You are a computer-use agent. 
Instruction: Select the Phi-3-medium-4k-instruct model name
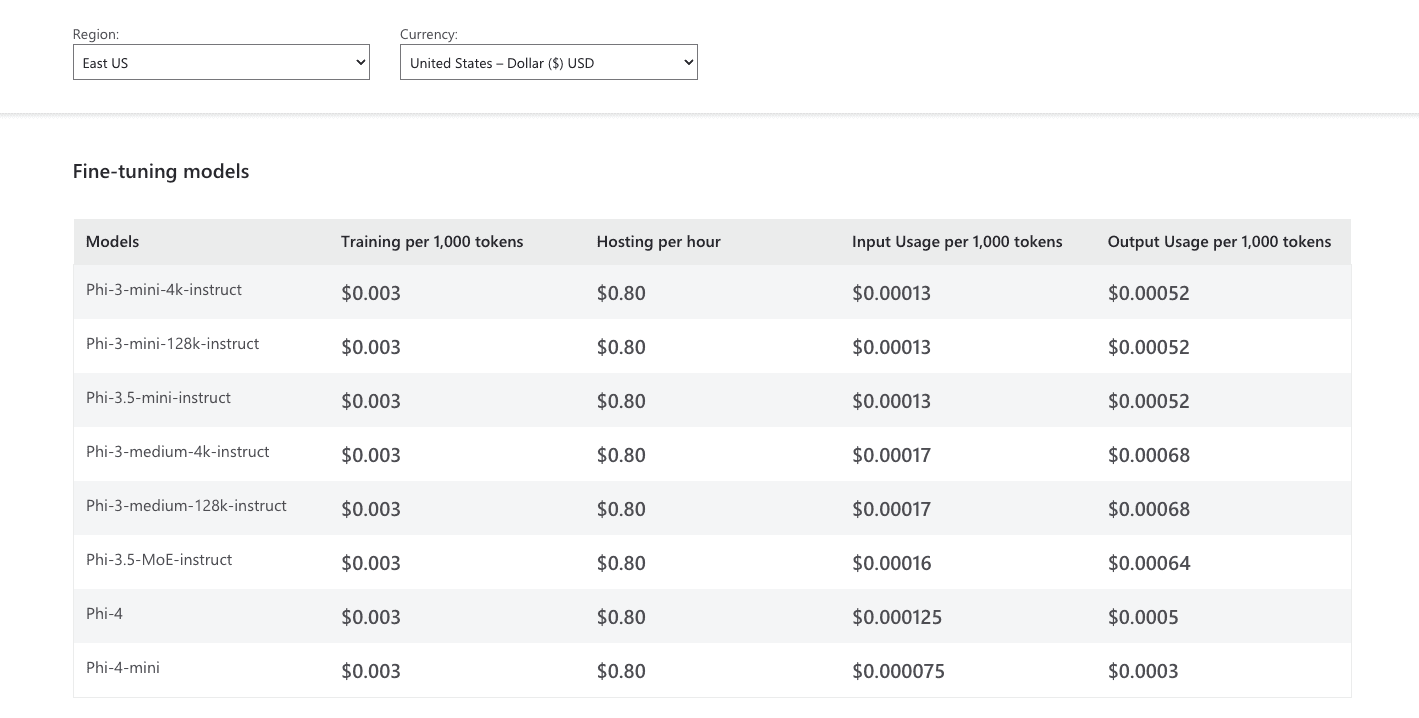click(x=178, y=451)
